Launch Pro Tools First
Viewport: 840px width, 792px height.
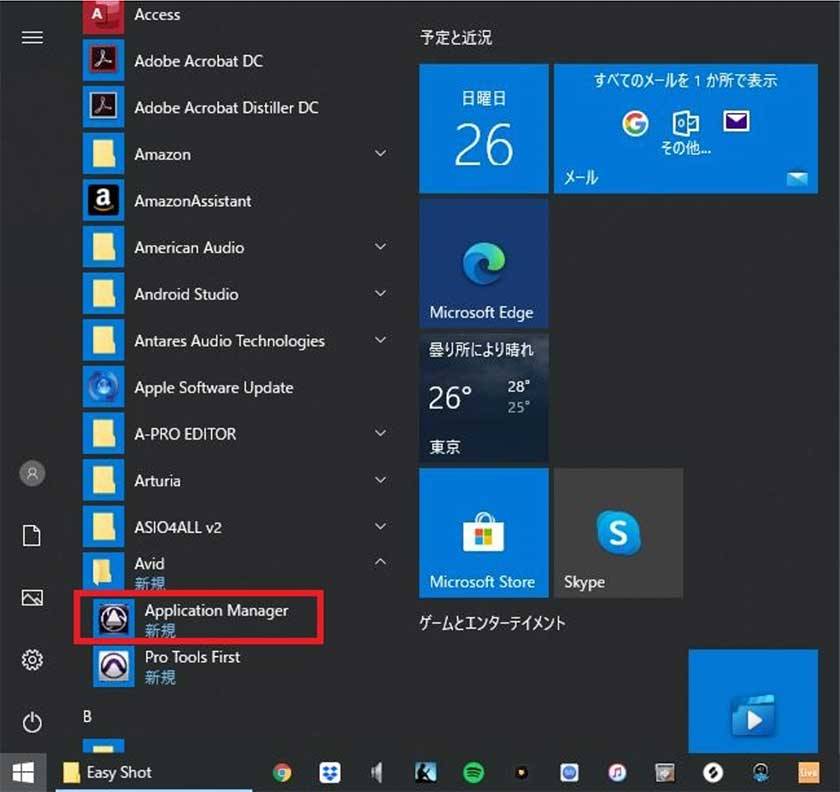pos(240,666)
